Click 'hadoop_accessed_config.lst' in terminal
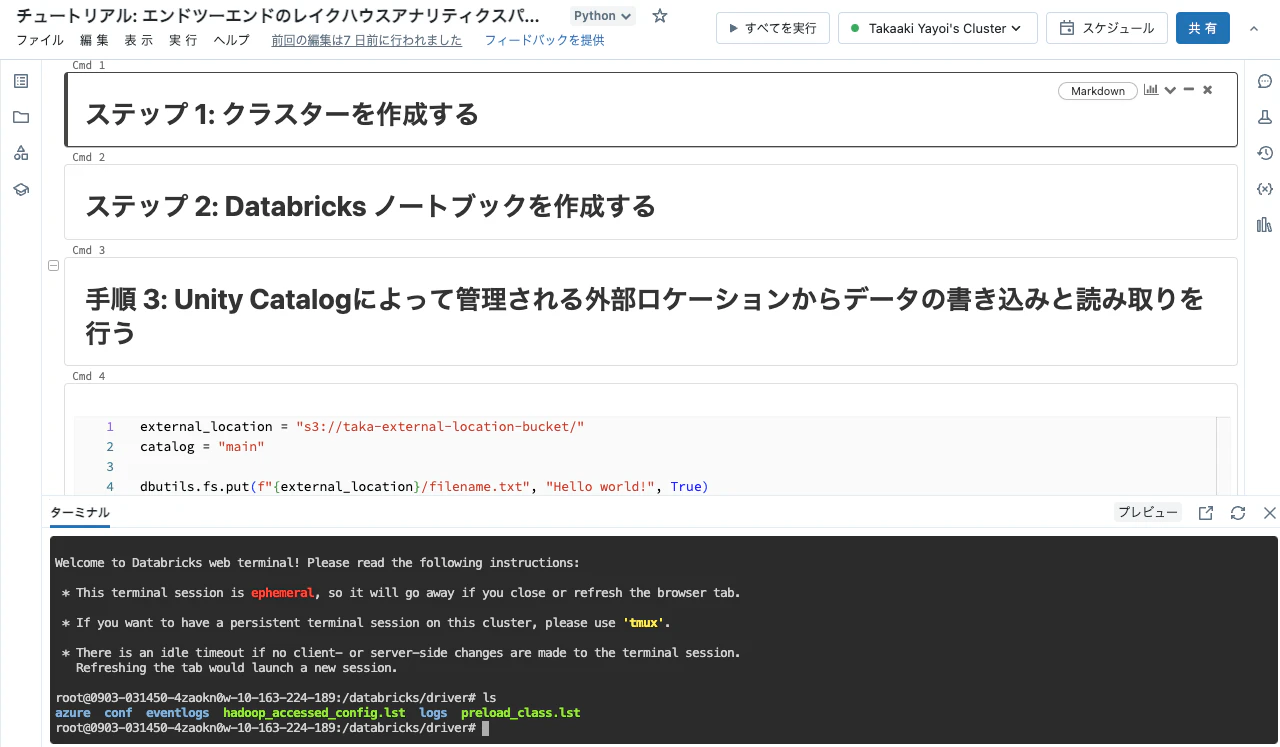 tap(314, 713)
